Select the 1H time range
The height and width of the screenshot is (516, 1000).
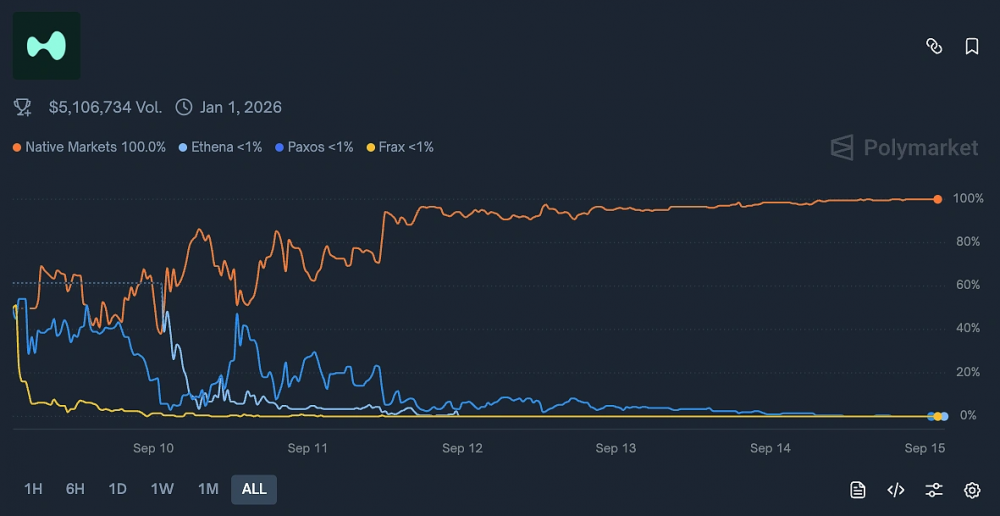[x=33, y=489]
